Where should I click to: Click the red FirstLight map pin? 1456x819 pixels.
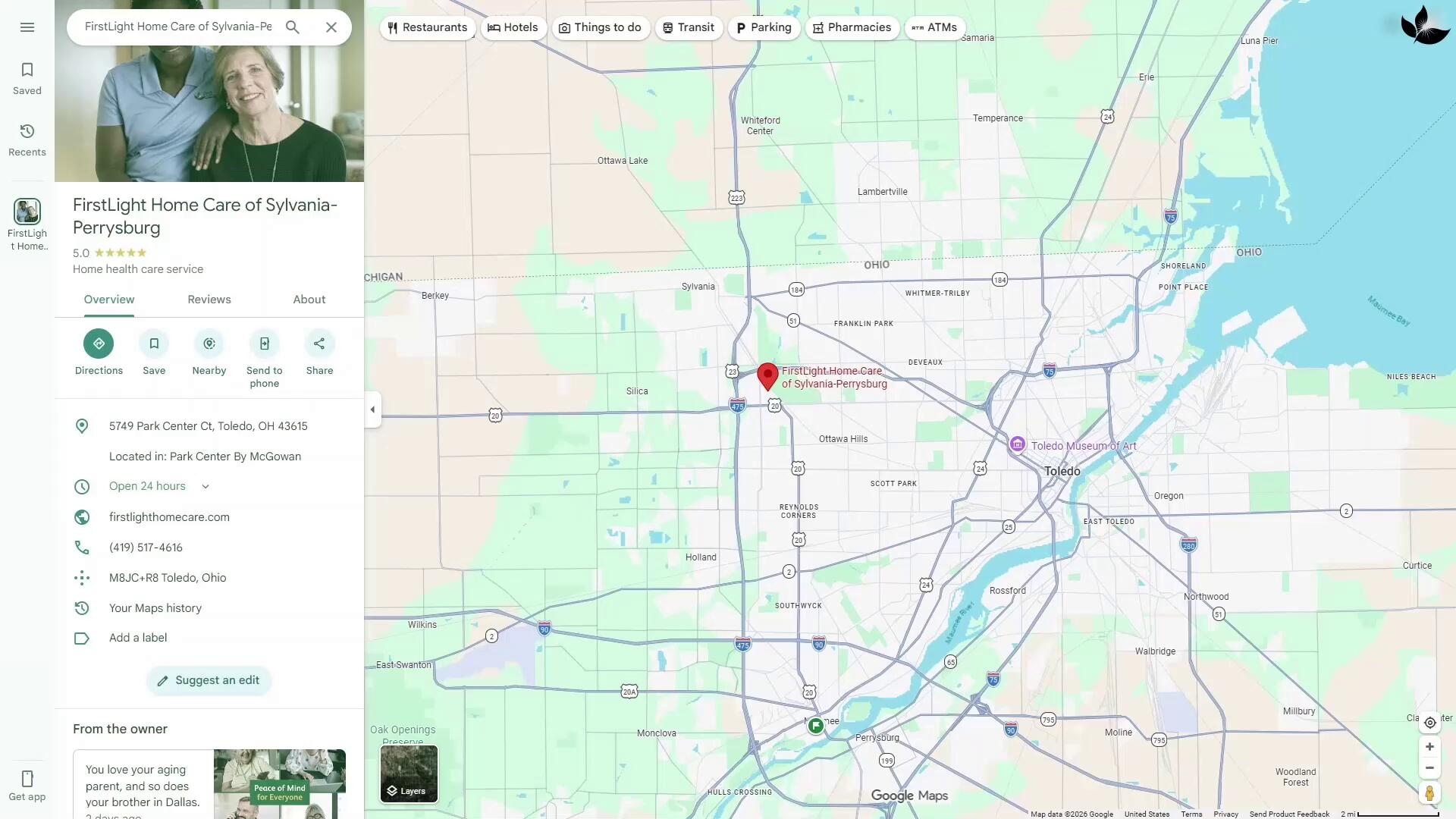[767, 376]
